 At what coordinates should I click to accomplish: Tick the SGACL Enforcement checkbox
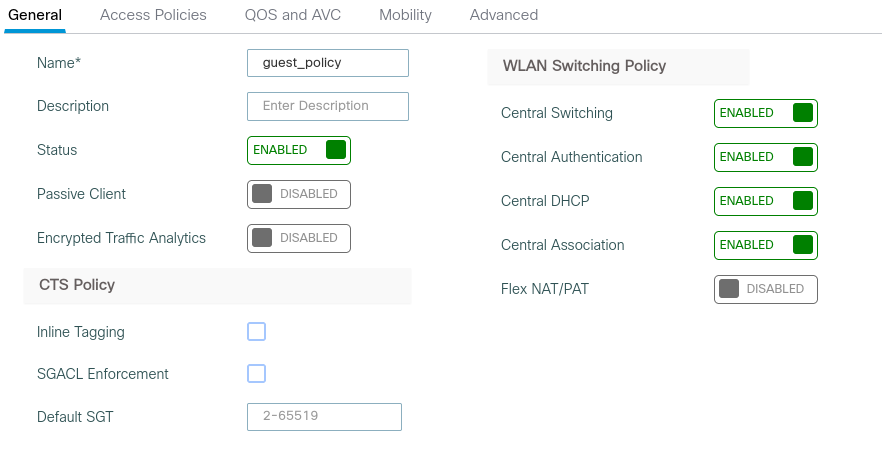pyautogui.click(x=256, y=374)
